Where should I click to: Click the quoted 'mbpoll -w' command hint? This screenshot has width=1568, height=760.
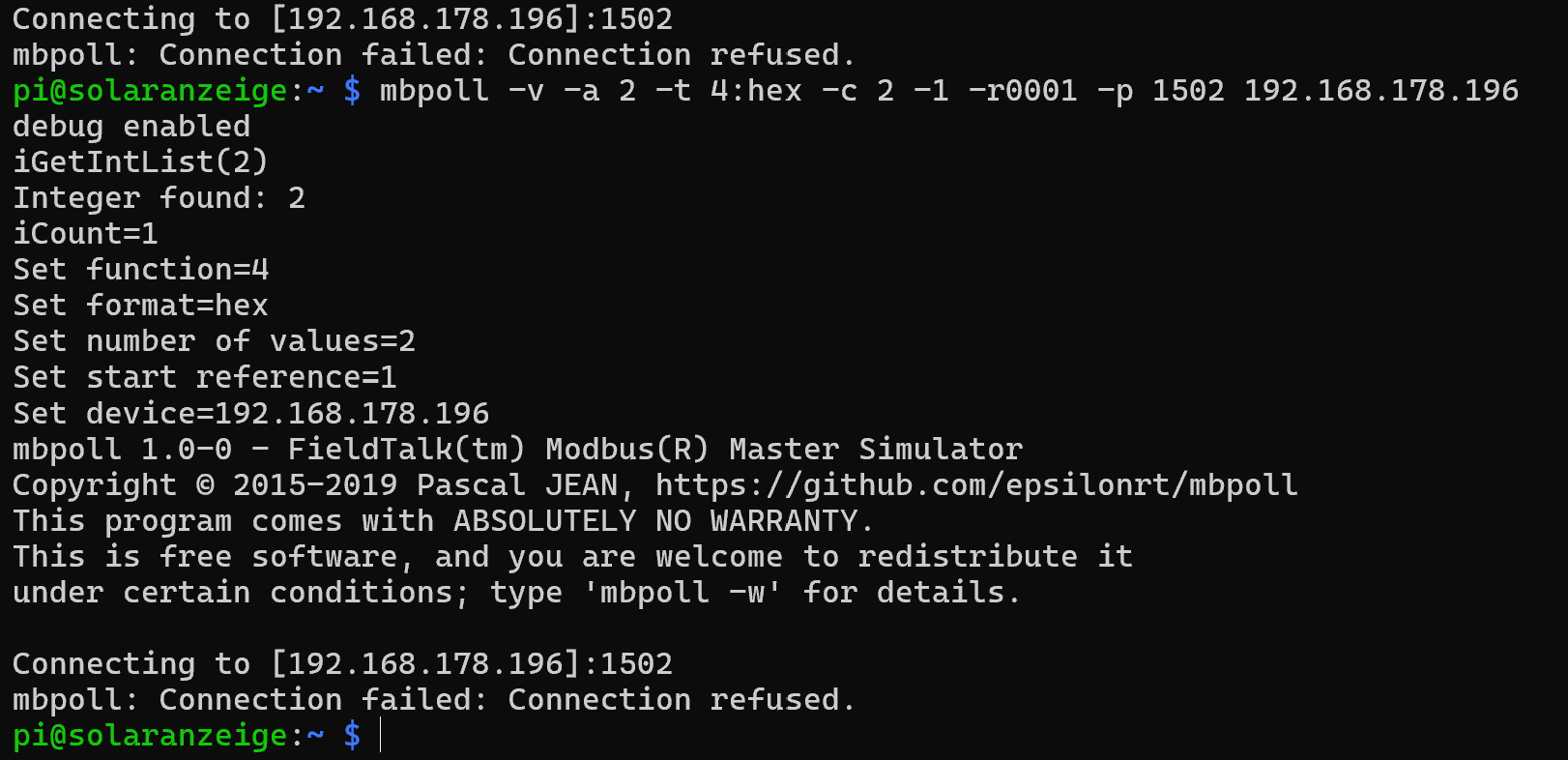click(x=682, y=593)
